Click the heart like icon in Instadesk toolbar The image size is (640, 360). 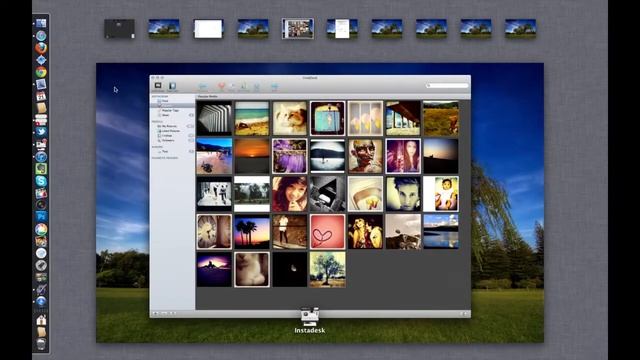pos(221,86)
